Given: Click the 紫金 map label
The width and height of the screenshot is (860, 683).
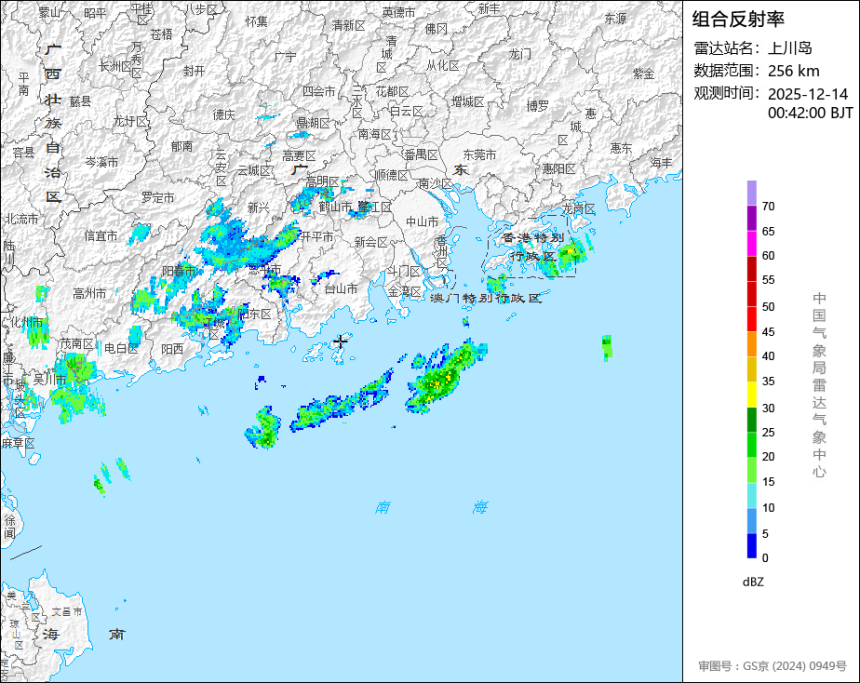Looking at the screenshot, I should [644, 73].
